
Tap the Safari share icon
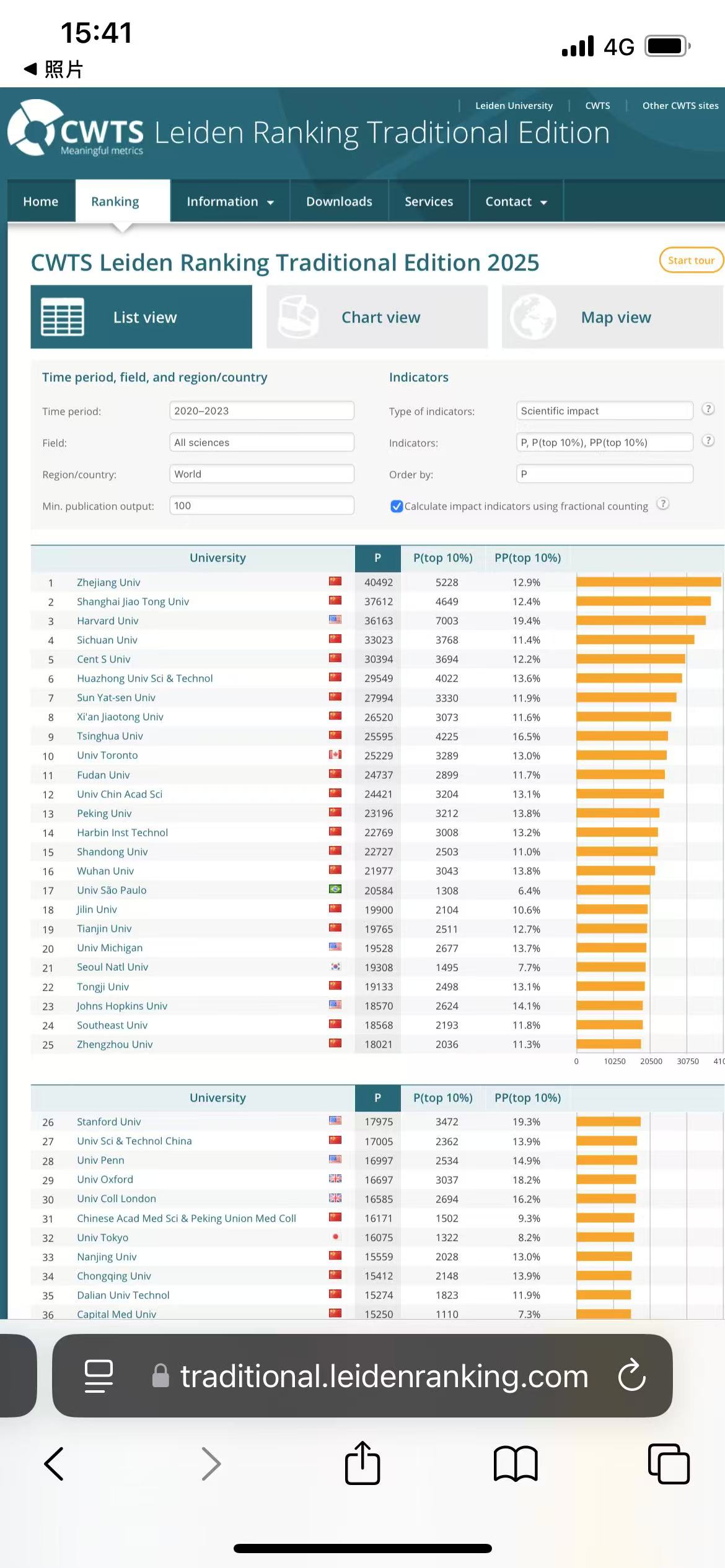[362, 1463]
